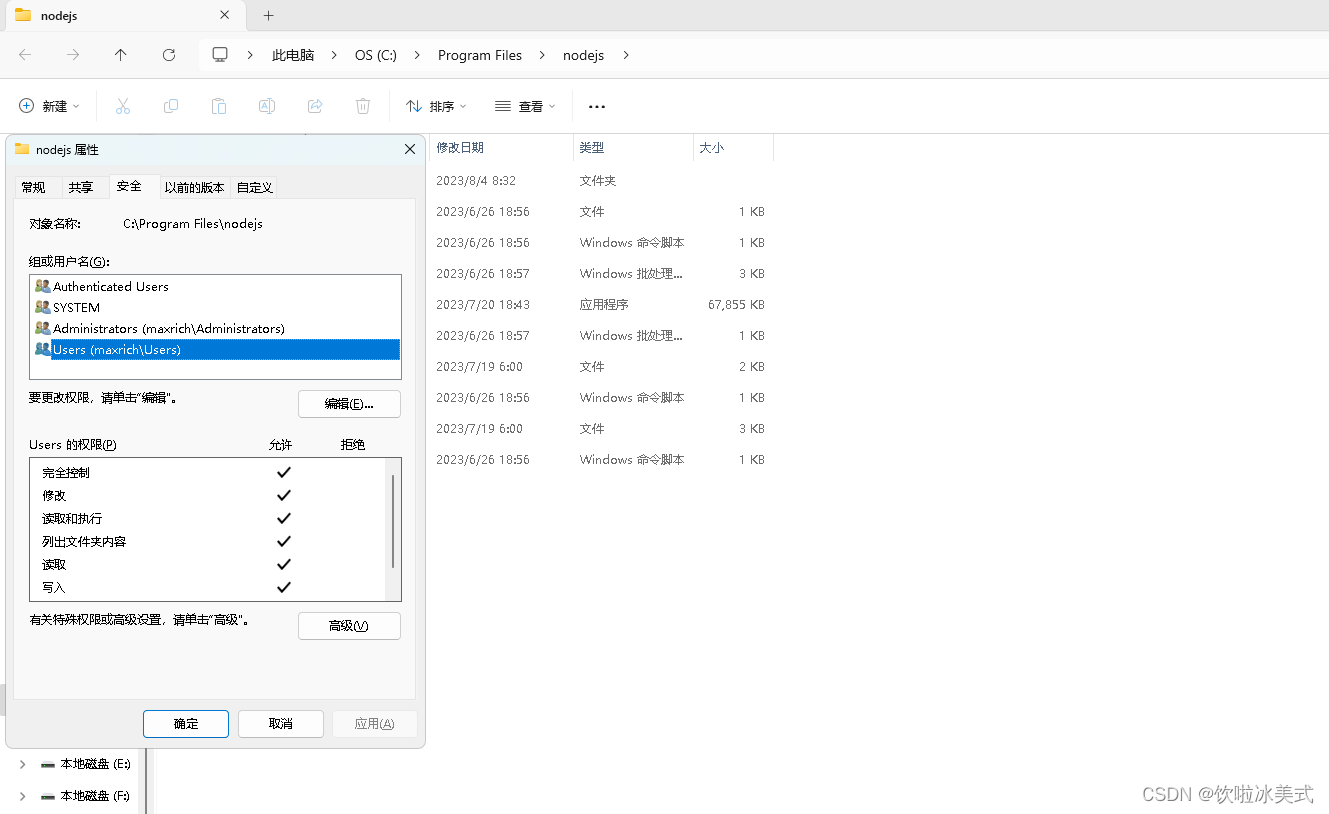
Task: Open the 查看 (View) dropdown
Action: pyautogui.click(x=525, y=106)
